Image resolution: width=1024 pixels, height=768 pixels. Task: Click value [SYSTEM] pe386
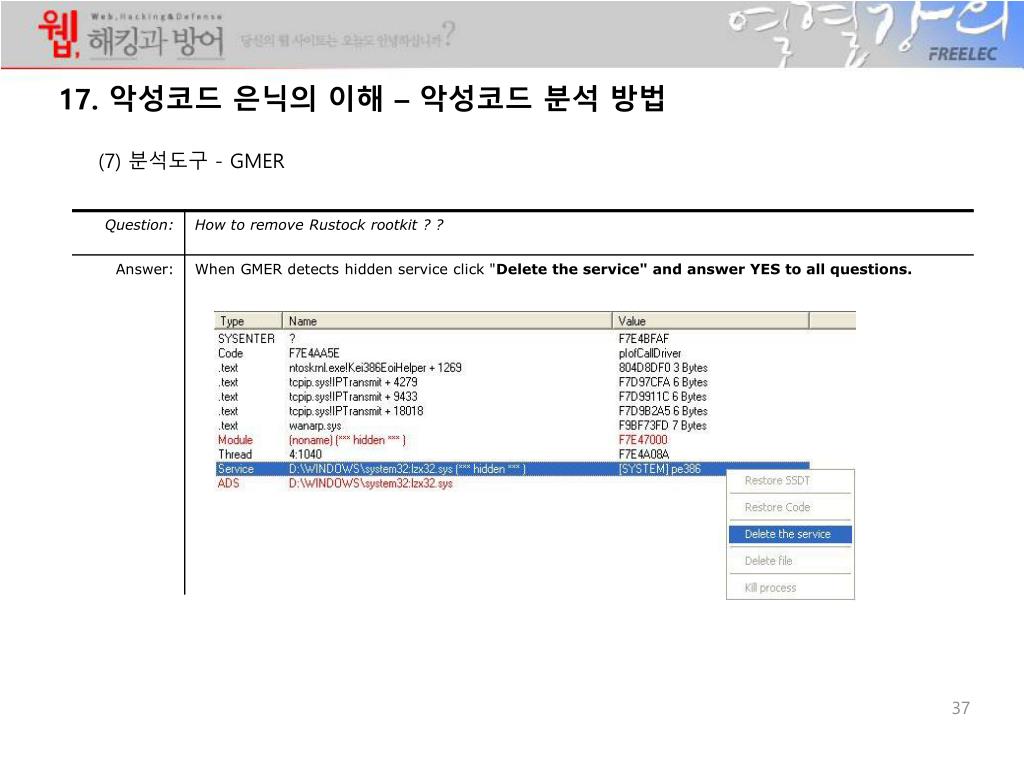click(660, 469)
